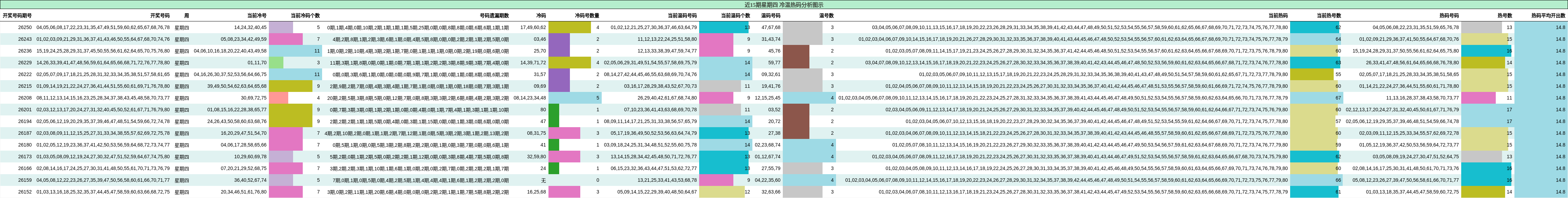Image resolution: width=1568 pixels, height=198 pixels.
Task: Select the 冷码数量 column header
Action: pyautogui.click(x=587, y=15)
